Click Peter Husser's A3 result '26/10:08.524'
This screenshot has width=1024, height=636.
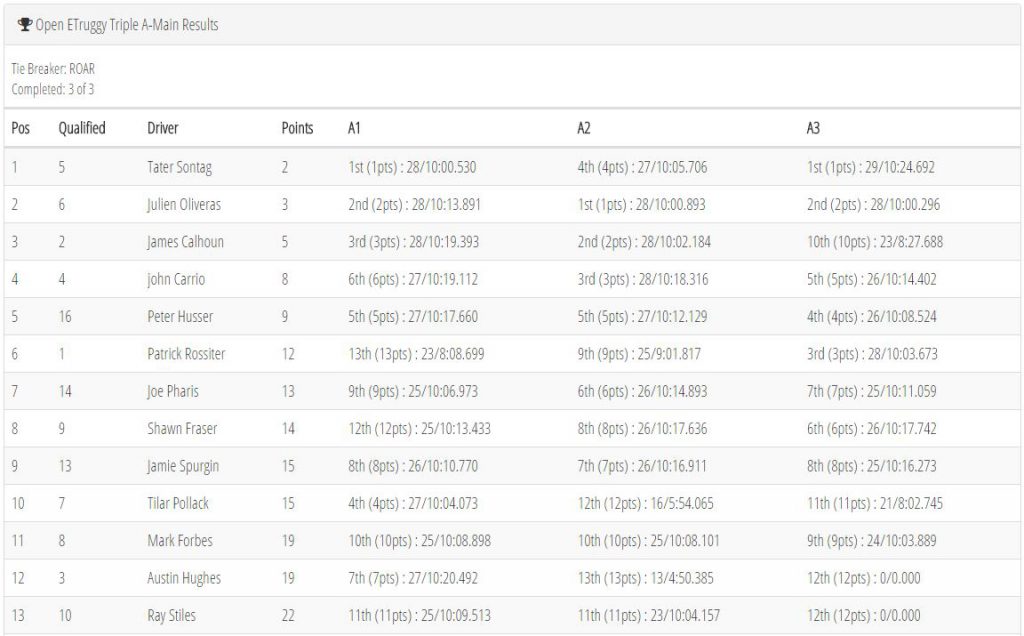(902, 317)
